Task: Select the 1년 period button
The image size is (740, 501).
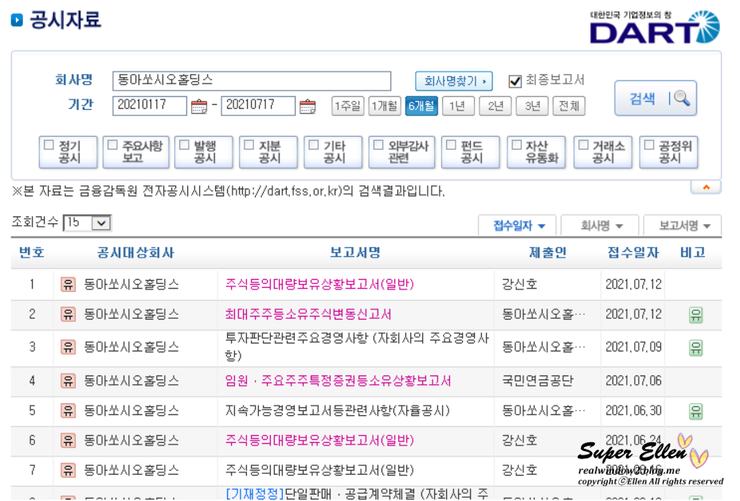Action: point(457,106)
